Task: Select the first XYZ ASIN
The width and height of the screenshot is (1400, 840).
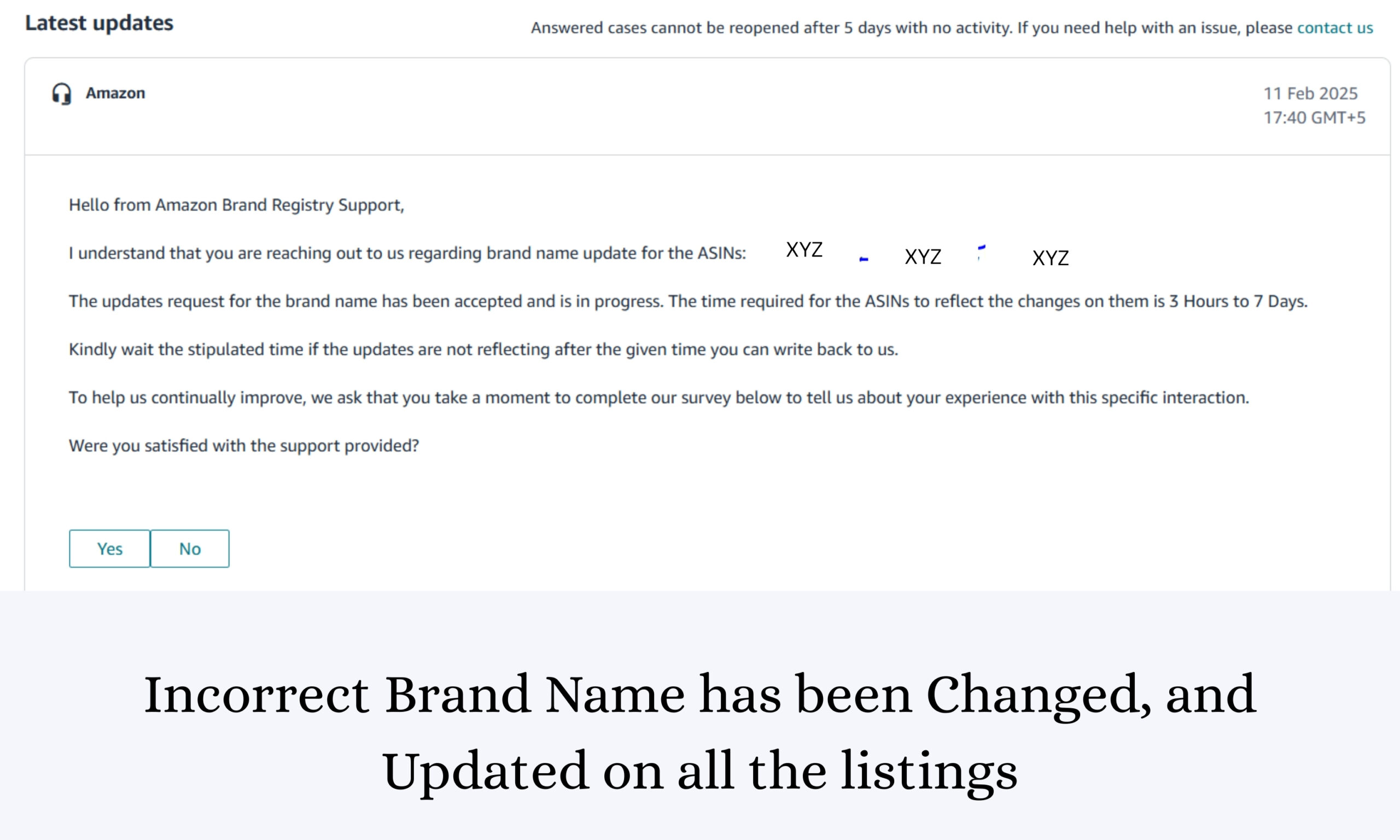Action: [x=804, y=249]
